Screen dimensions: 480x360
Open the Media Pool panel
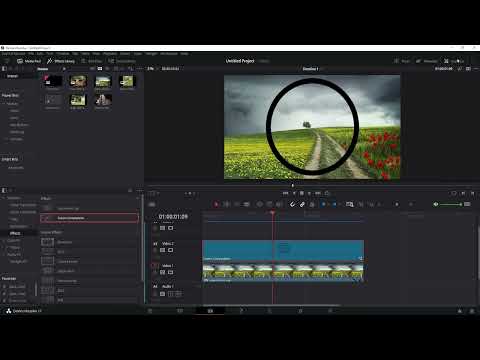point(29,61)
